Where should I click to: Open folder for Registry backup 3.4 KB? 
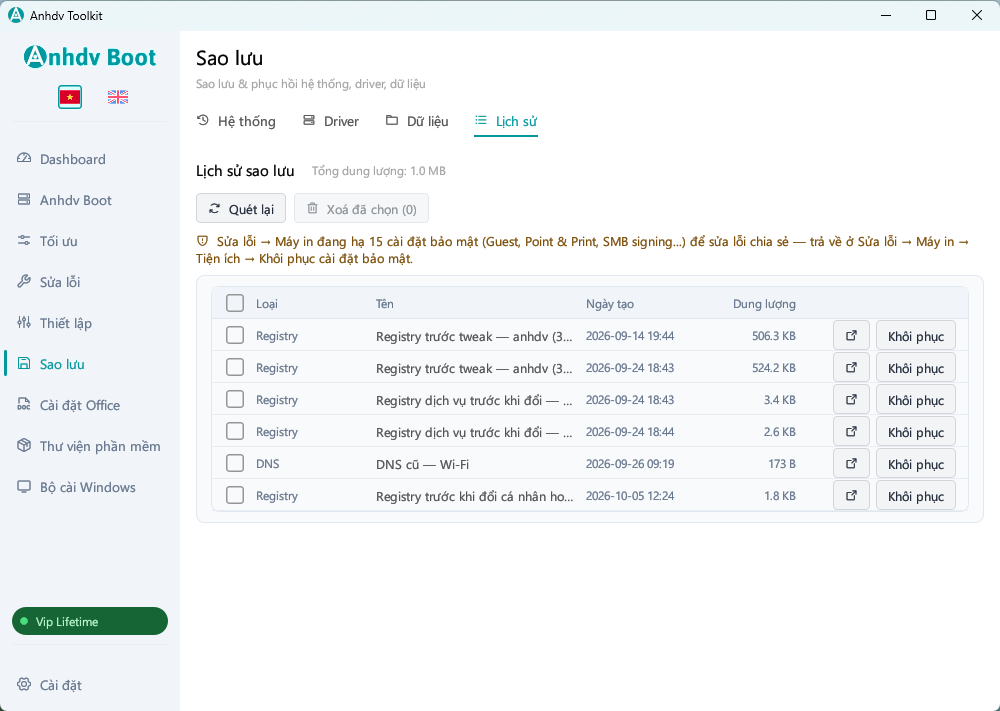point(851,399)
